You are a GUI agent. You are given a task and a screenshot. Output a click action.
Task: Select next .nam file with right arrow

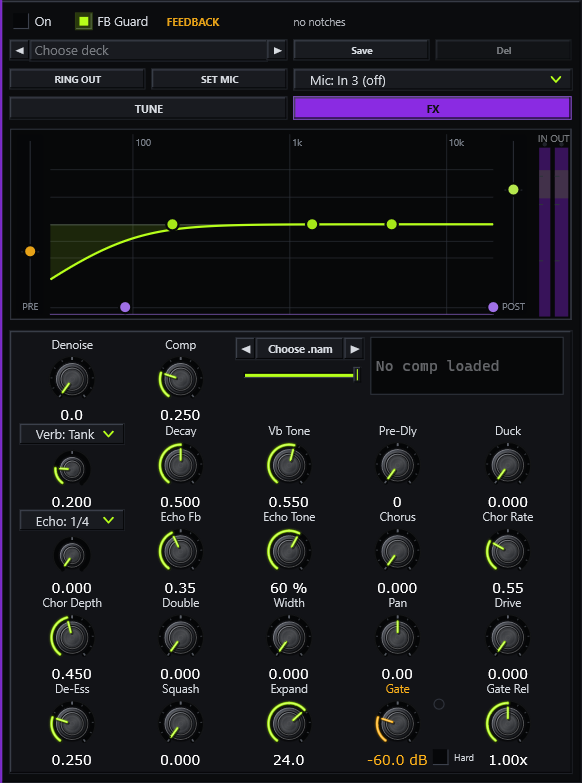(x=354, y=349)
